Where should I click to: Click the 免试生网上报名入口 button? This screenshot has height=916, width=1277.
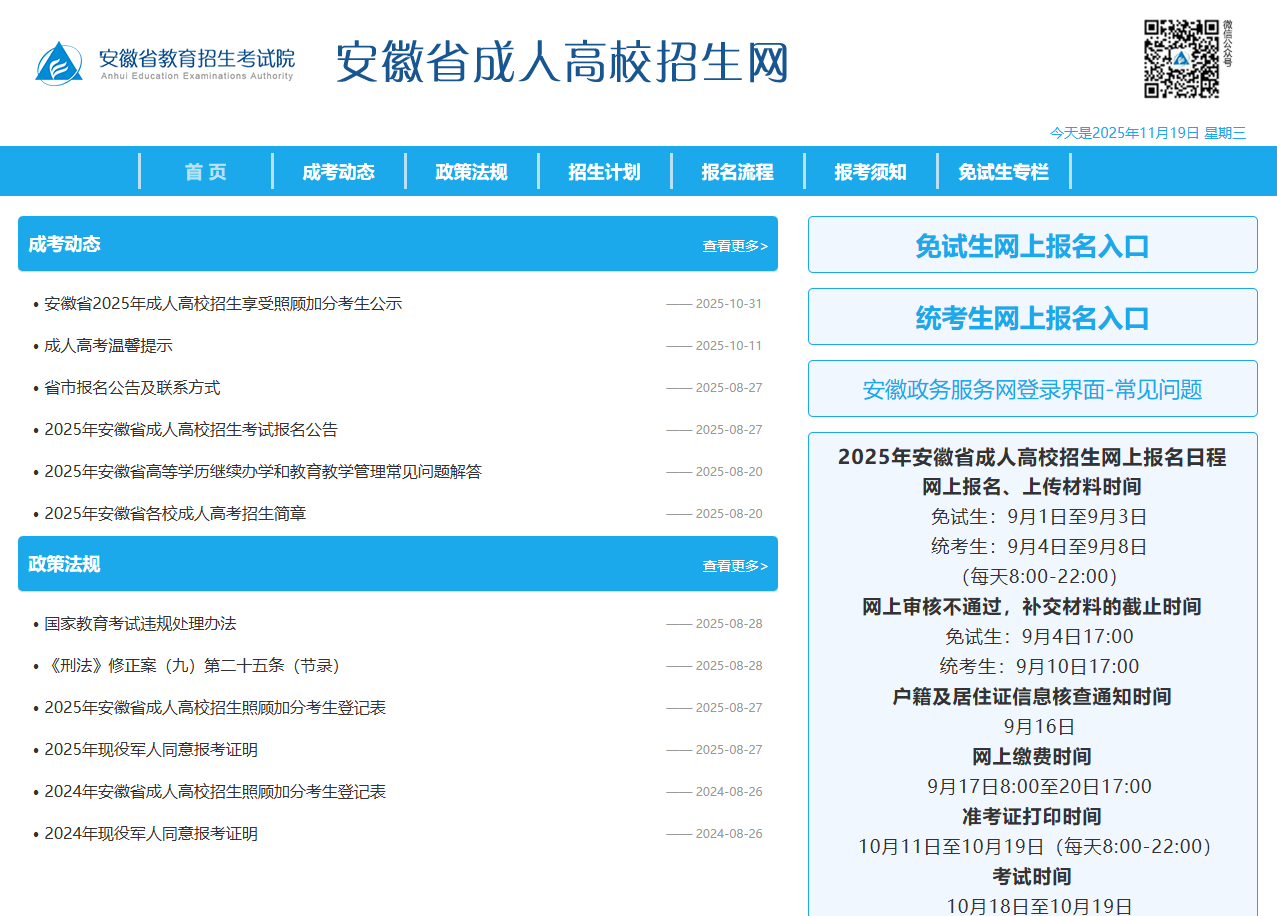(1032, 245)
